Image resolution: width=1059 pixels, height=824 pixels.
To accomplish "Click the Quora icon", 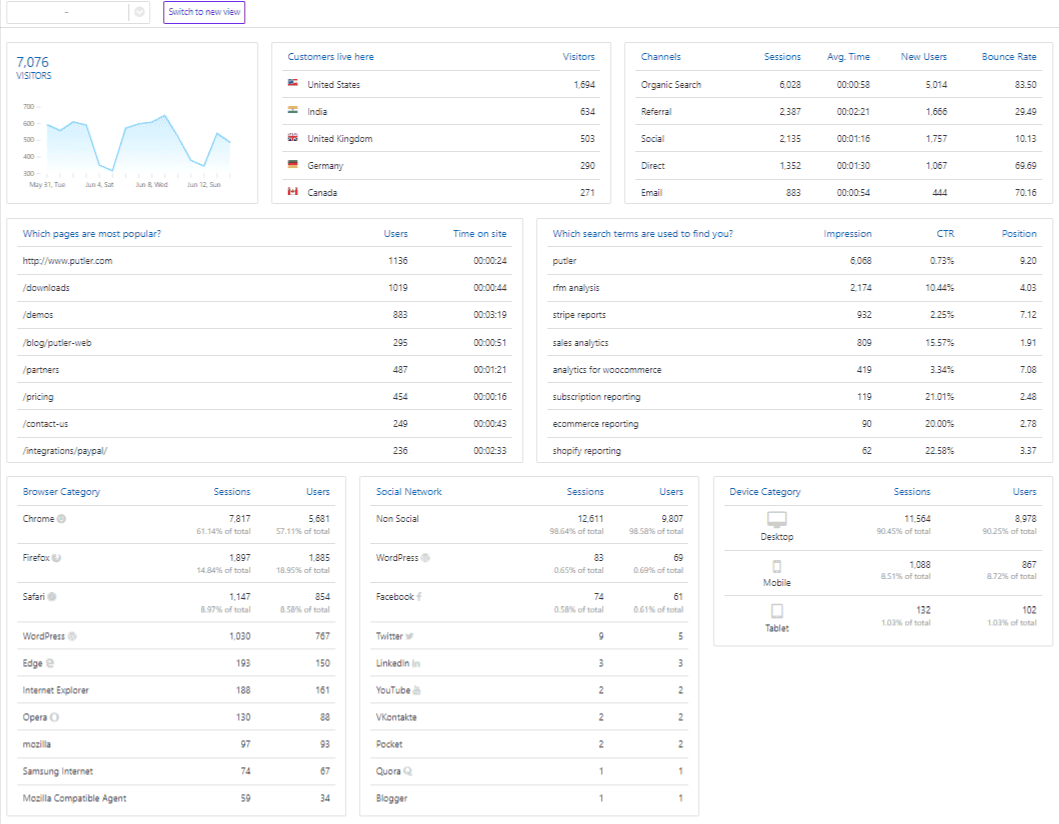I will pyautogui.click(x=408, y=771).
